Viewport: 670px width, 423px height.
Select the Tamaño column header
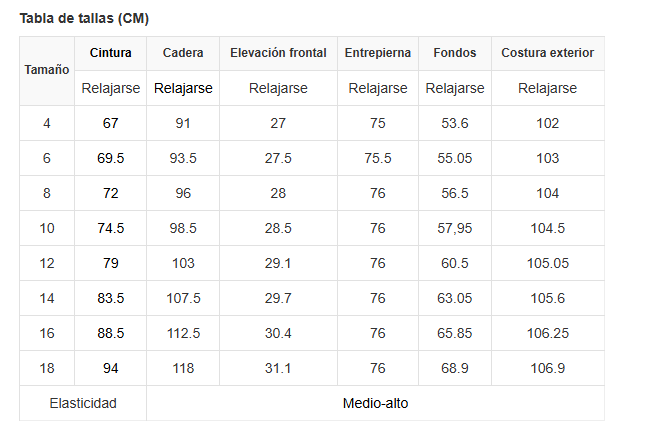(x=47, y=70)
